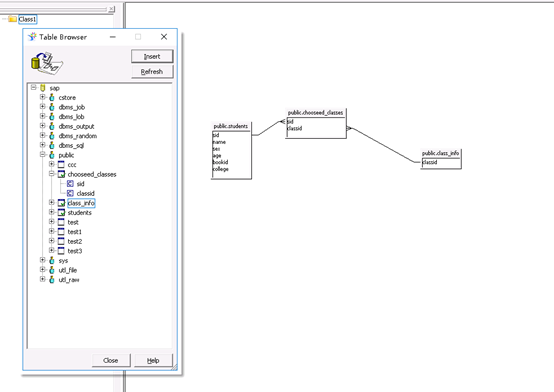
Task: Select the ccc table icon
Action: pos(61,164)
